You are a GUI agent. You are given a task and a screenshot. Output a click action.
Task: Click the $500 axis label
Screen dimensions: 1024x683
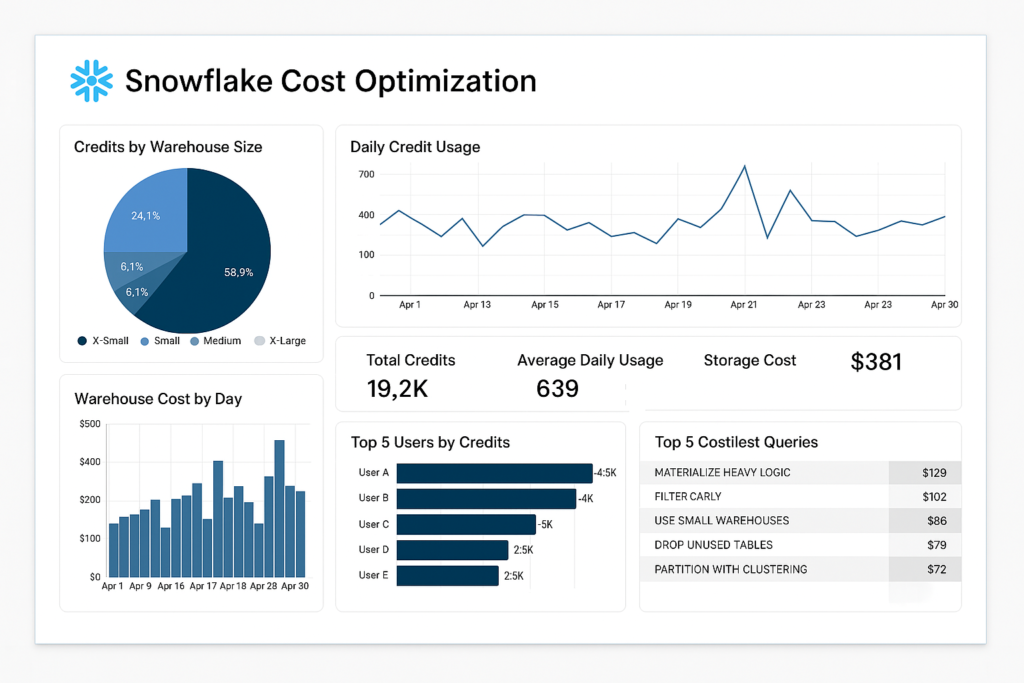[x=90, y=424]
